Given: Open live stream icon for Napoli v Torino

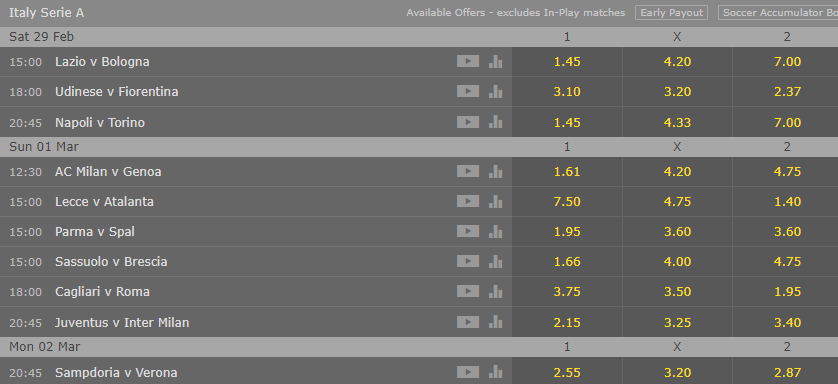Looking at the screenshot, I should tap(468, 122).
